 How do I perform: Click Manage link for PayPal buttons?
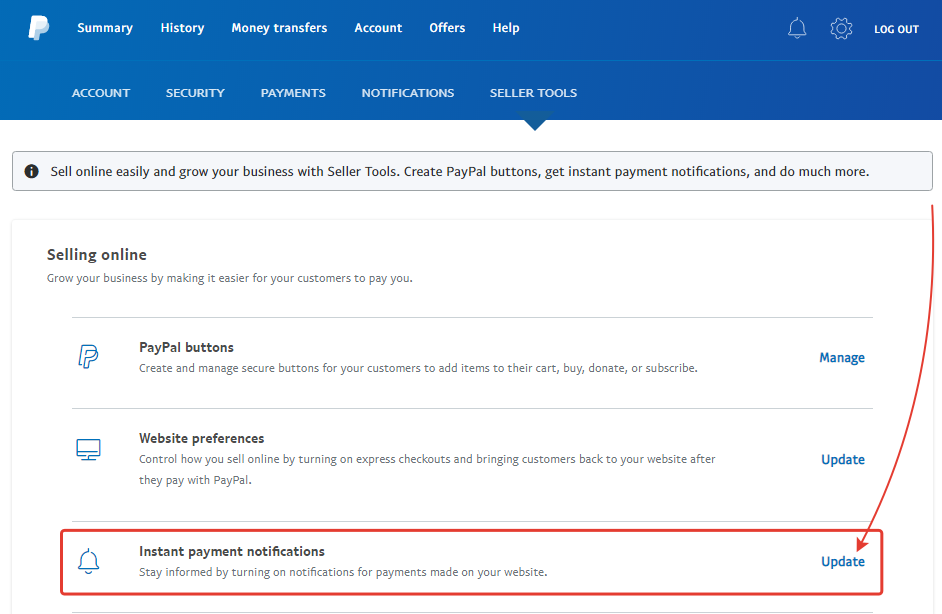[842, 357]
